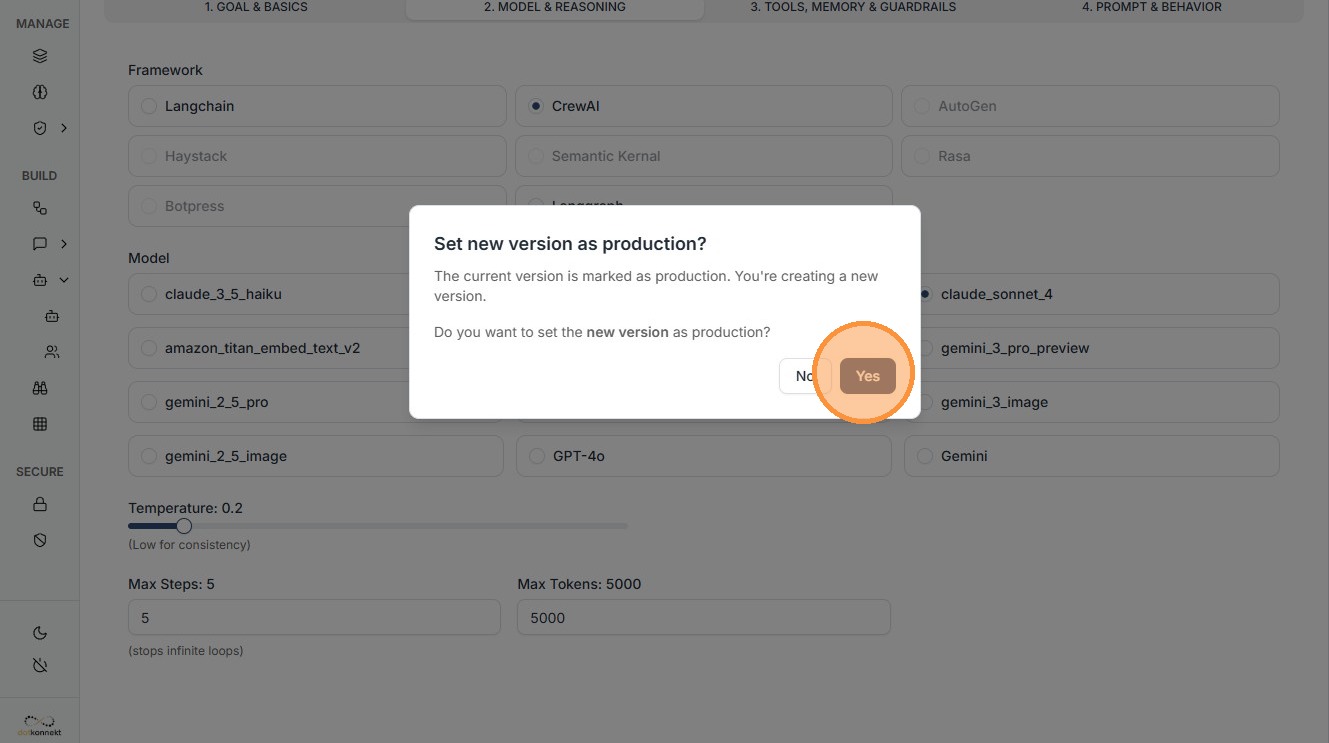Viewport: 1329px width, 743px height.
Task: Decline with the No button in dialog
Action: point(805,376)
